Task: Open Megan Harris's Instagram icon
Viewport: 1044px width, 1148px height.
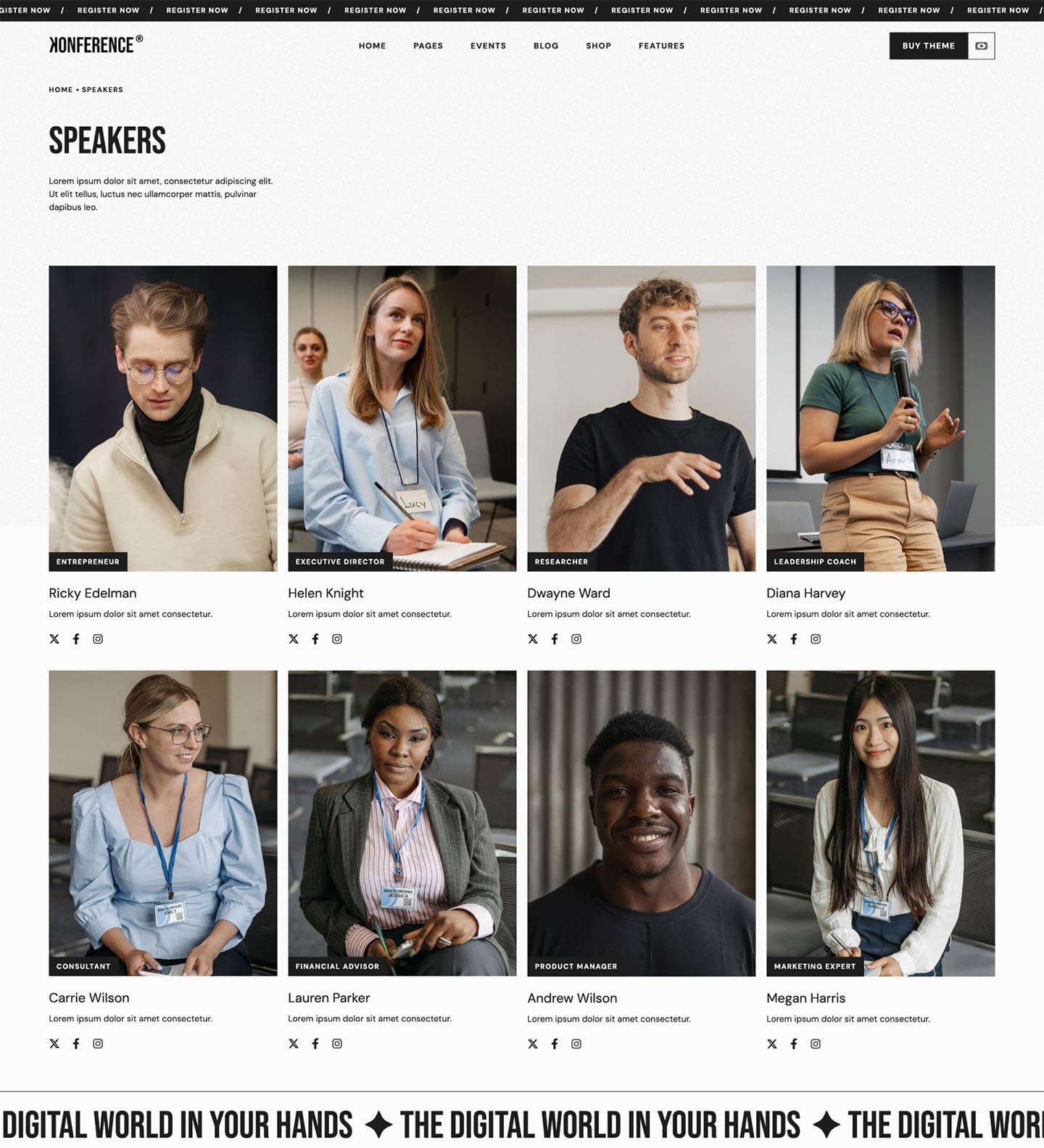Action: [816, 1044]
